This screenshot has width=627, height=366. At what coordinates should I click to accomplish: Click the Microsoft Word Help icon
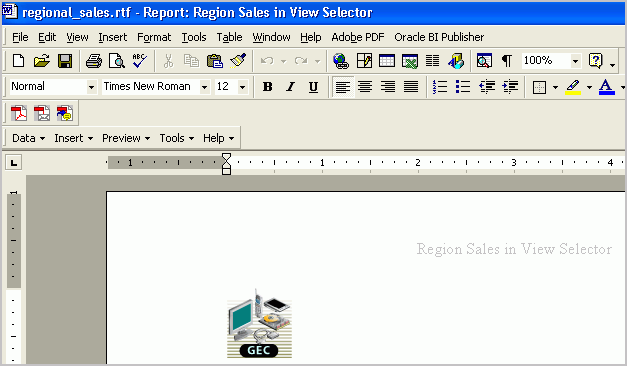(595, 61)
